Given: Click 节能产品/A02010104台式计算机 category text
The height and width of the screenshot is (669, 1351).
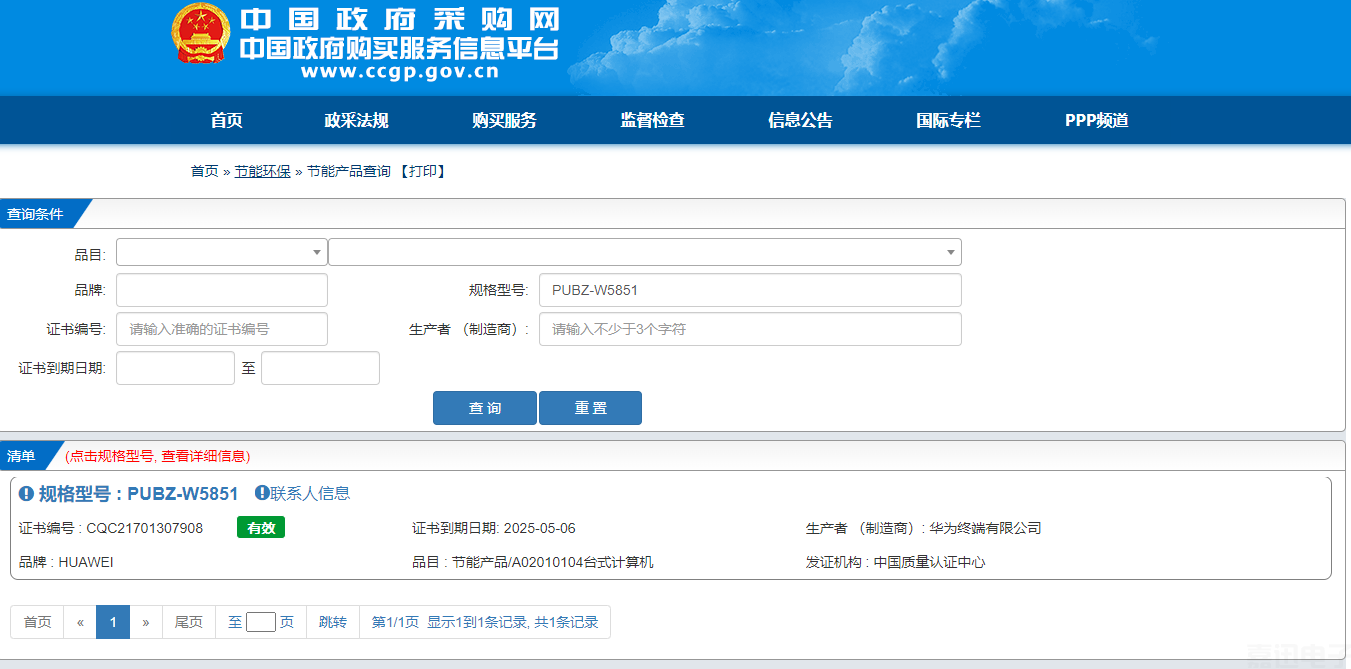Looking at the screenshot, I should click(552, 562).
